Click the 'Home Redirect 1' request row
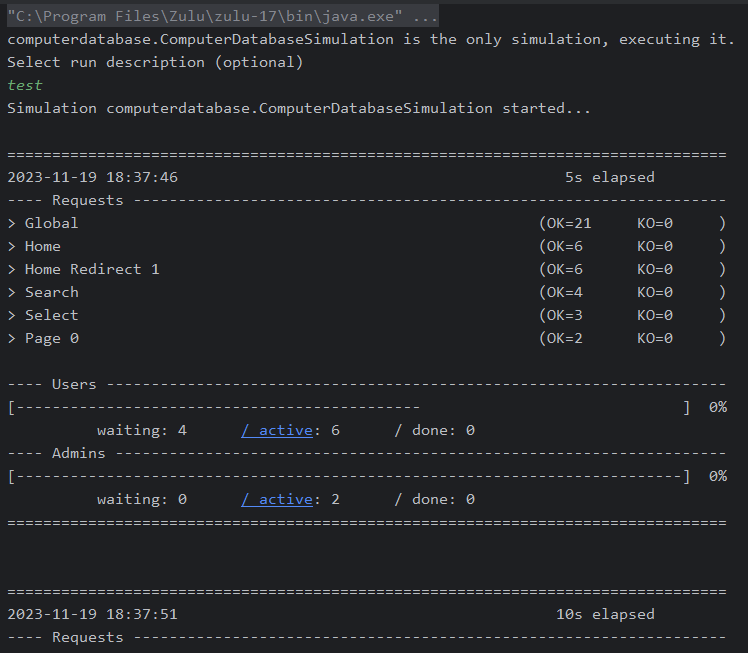This screenshot has height=653, width=748. click(x=366, y=269)
